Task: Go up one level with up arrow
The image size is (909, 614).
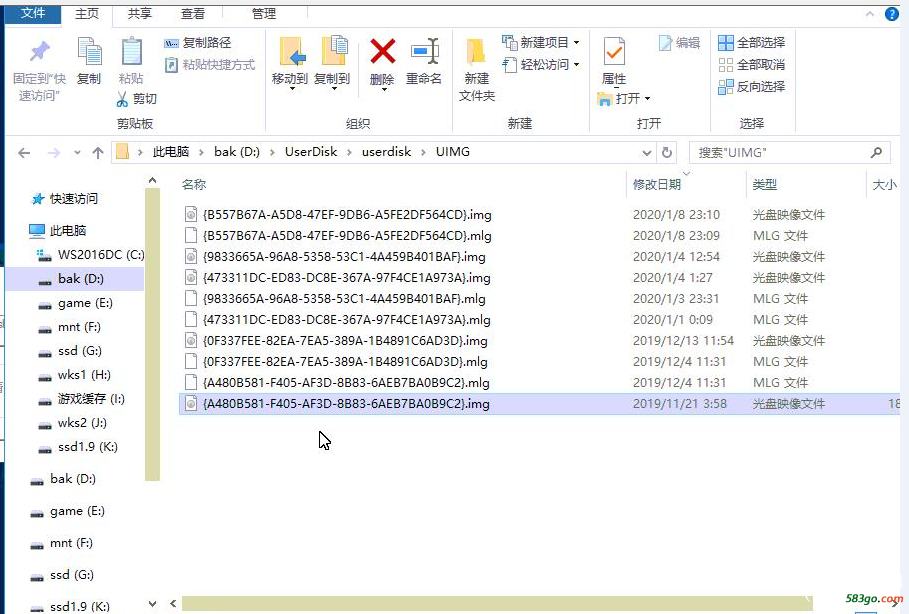Action: (98, 153)
